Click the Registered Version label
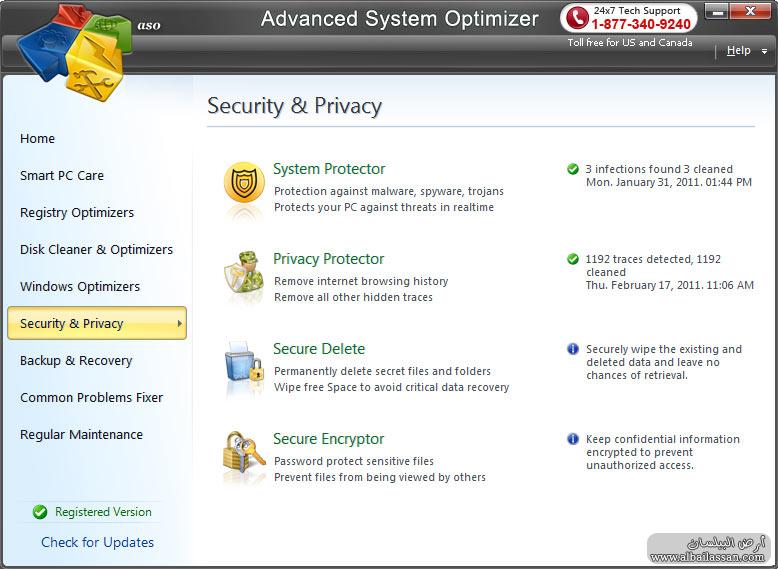 click(x=103, y=512)
